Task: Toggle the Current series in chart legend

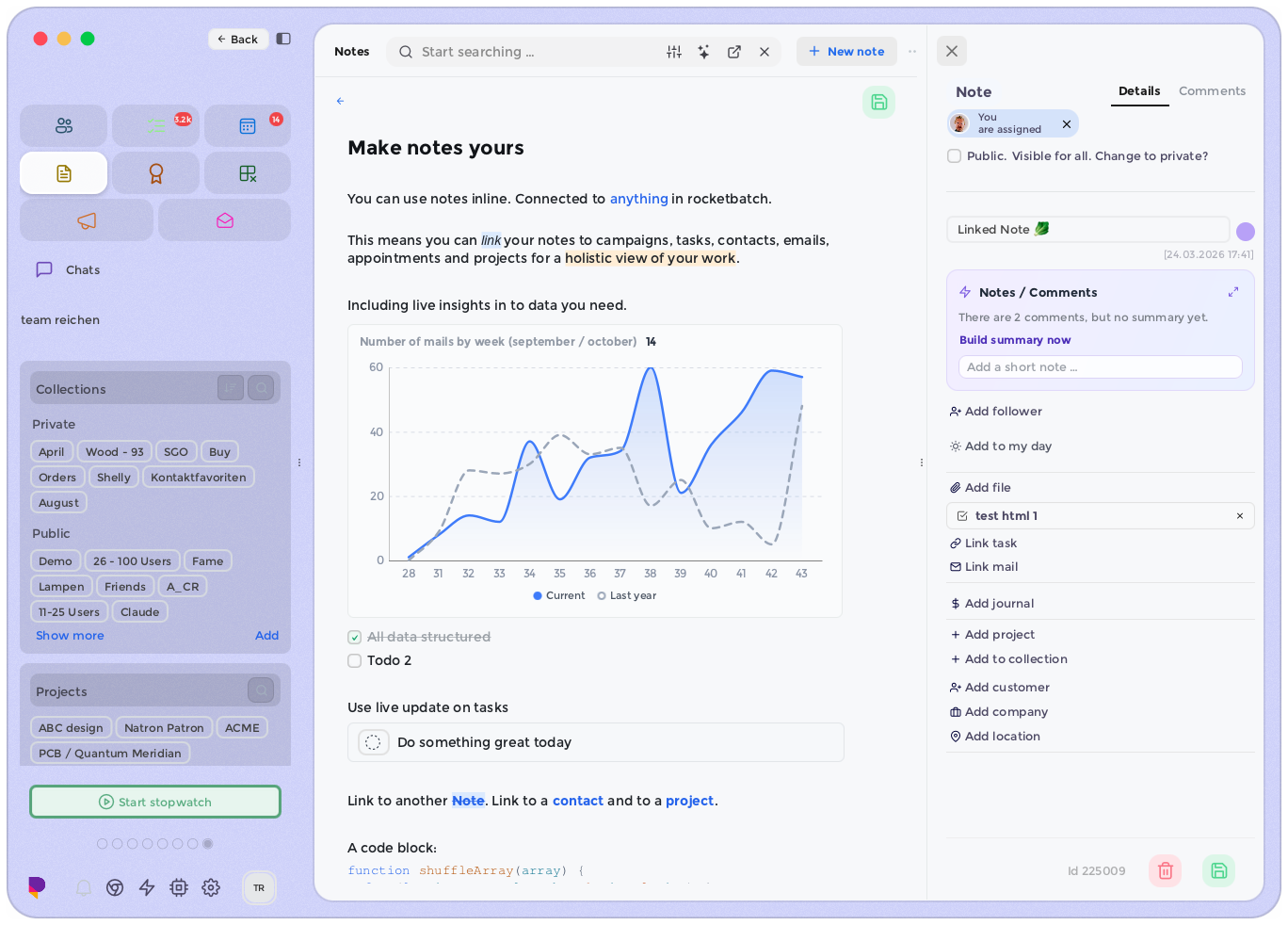Action: 559,596
